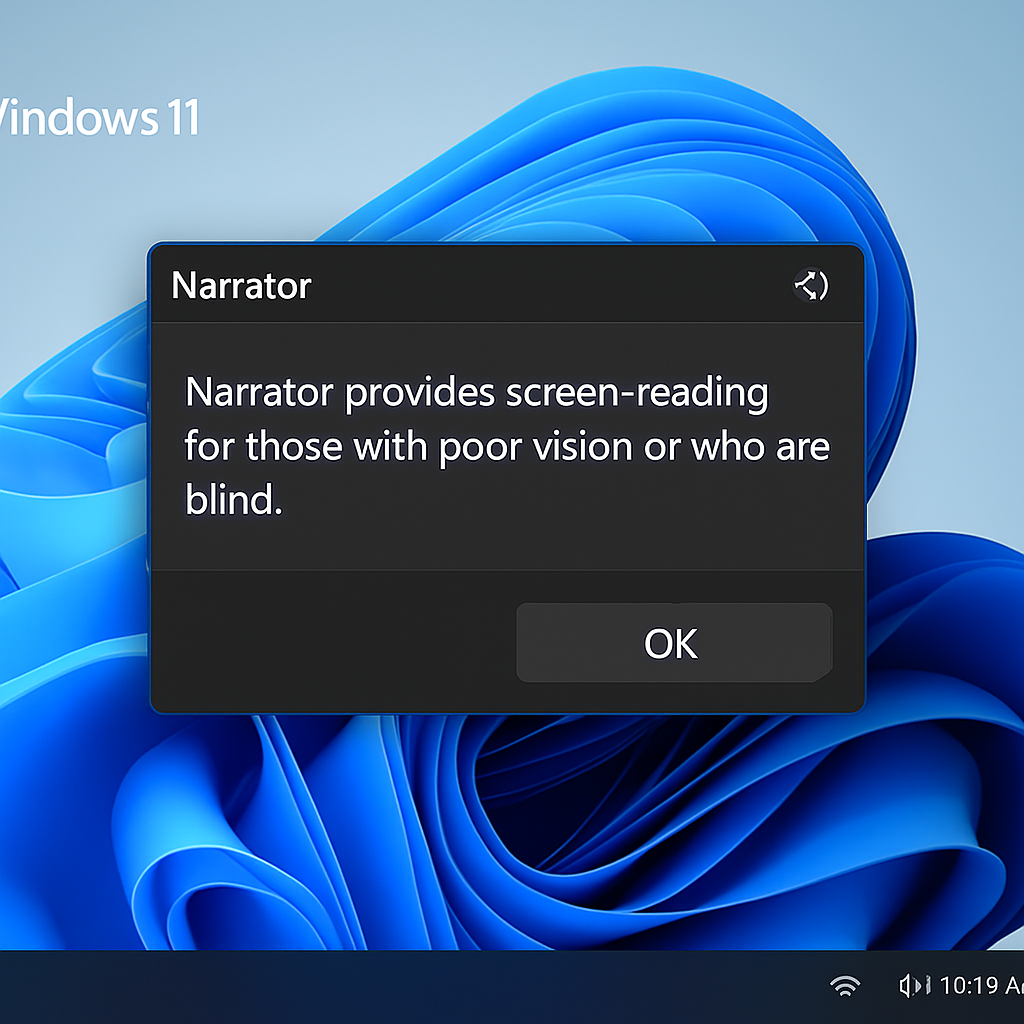Click the Narrator title text of dialog
1024x1024 pixels.
(x=241, y=286)
